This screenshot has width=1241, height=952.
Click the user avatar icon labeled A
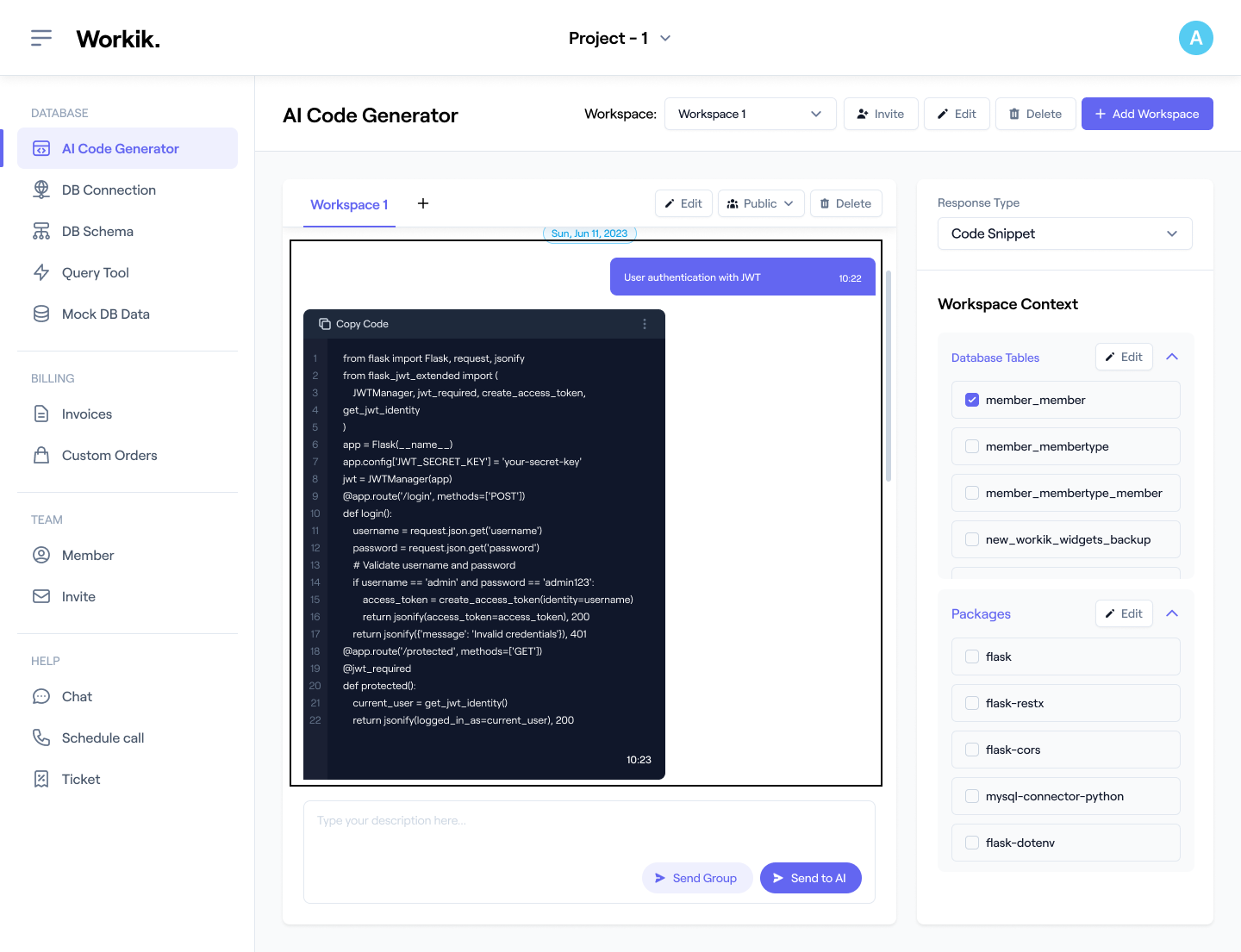click(1195, 38)
